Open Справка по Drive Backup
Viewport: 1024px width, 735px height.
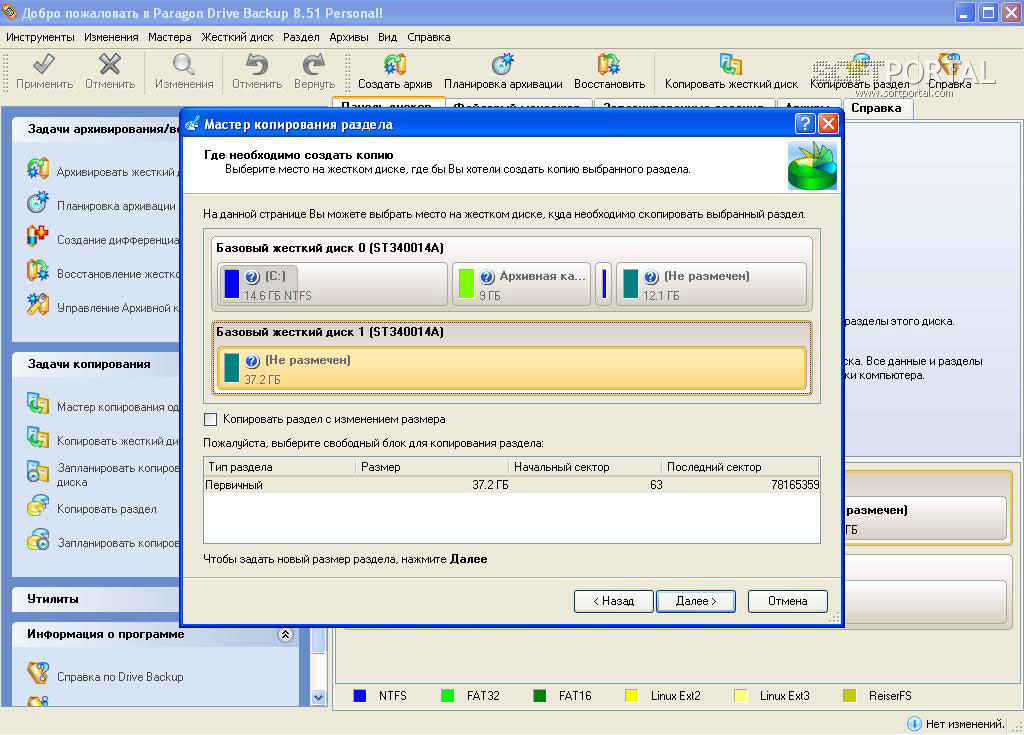[106, 676]
